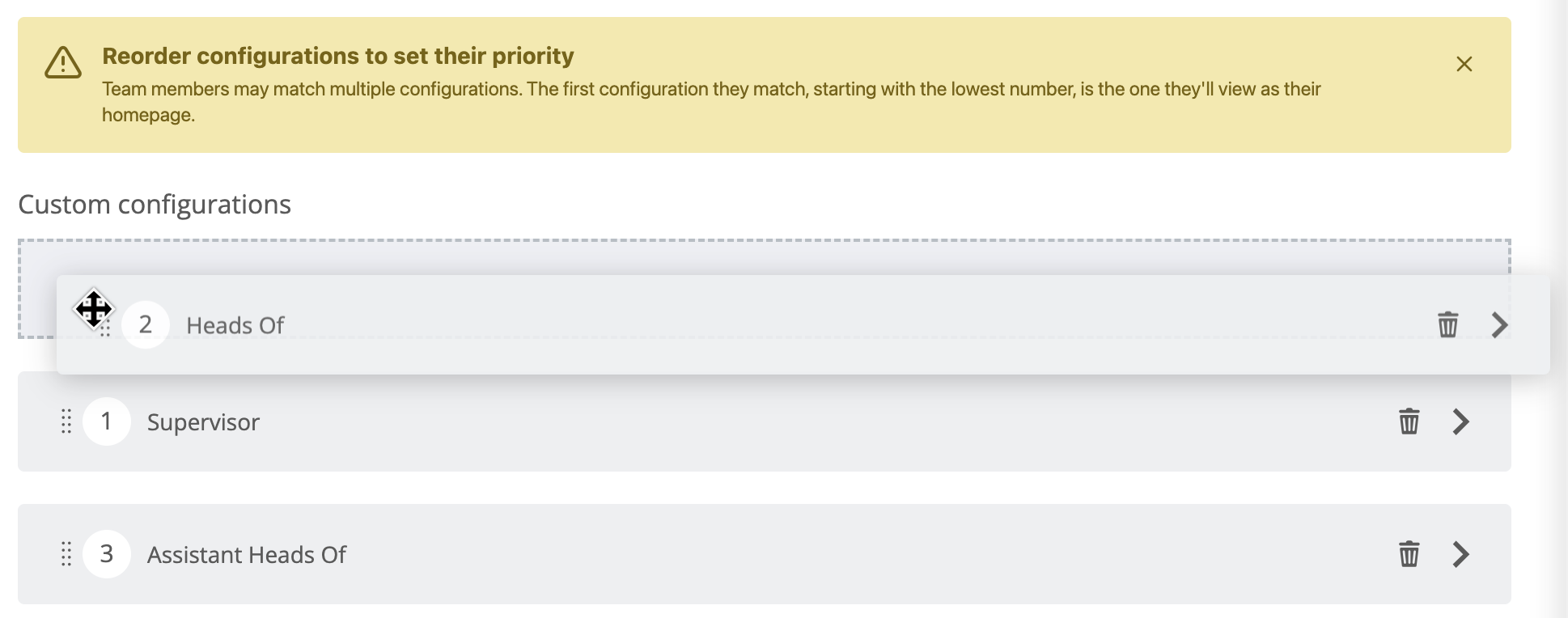Viewport: 1568px width, 618px height.
Task: Expand the Supervisor configuration chevron
Action: click(x=1460, y=421)
